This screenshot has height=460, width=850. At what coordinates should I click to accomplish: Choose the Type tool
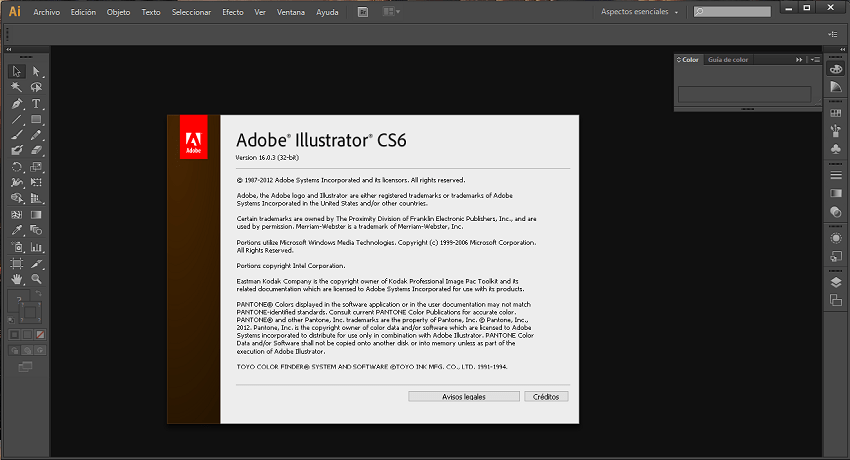tap(36, 103)
